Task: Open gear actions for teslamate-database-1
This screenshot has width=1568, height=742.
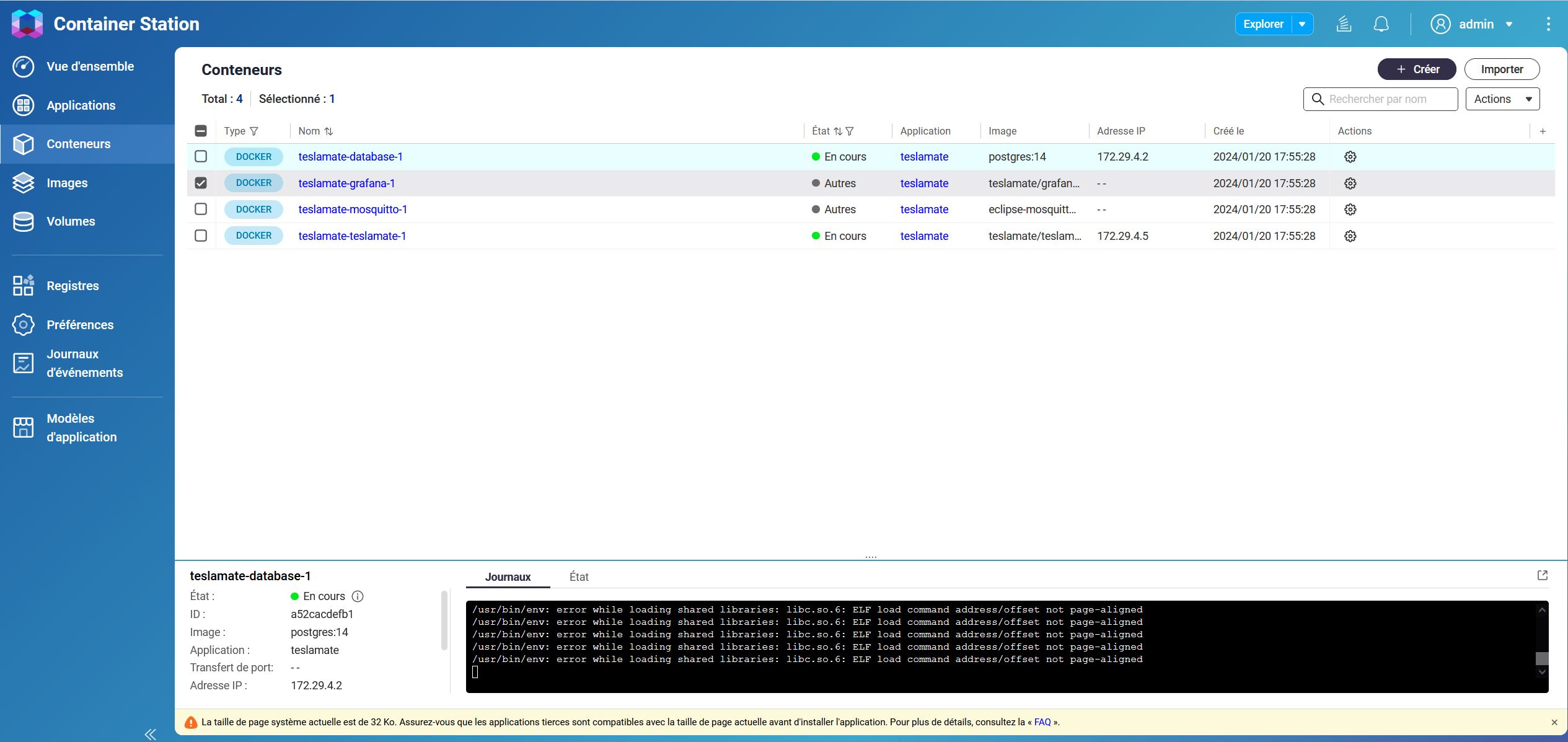Action: (1350, 157)
